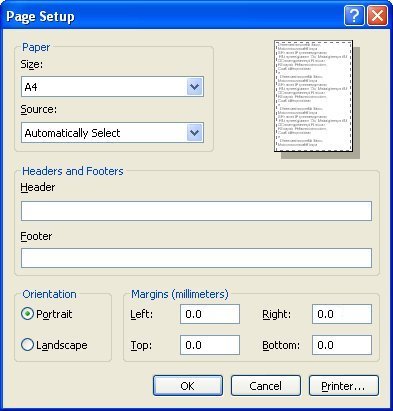The image size is (393, 411).
Task: Open the Printer... settings button
Action: point(344,386)
